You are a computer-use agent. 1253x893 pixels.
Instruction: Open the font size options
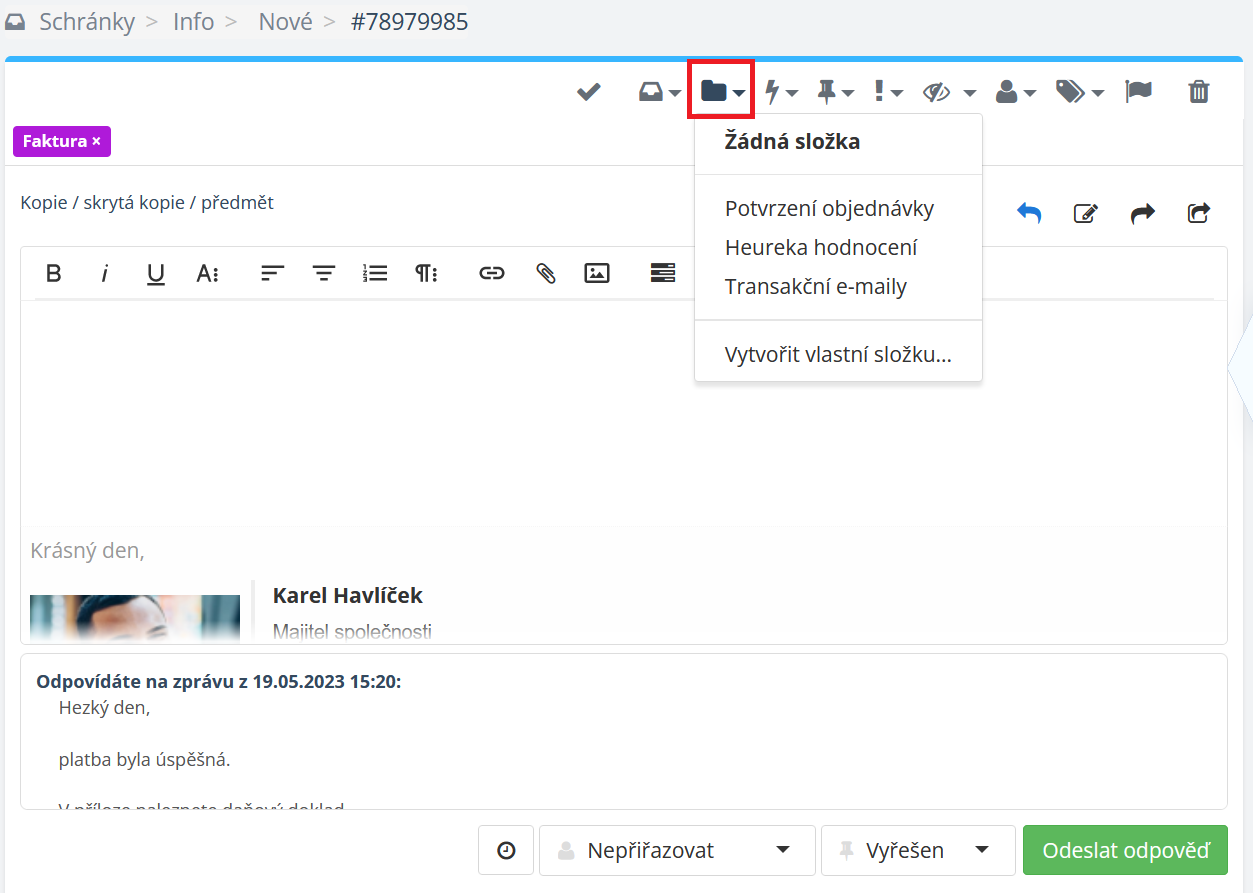207,273
